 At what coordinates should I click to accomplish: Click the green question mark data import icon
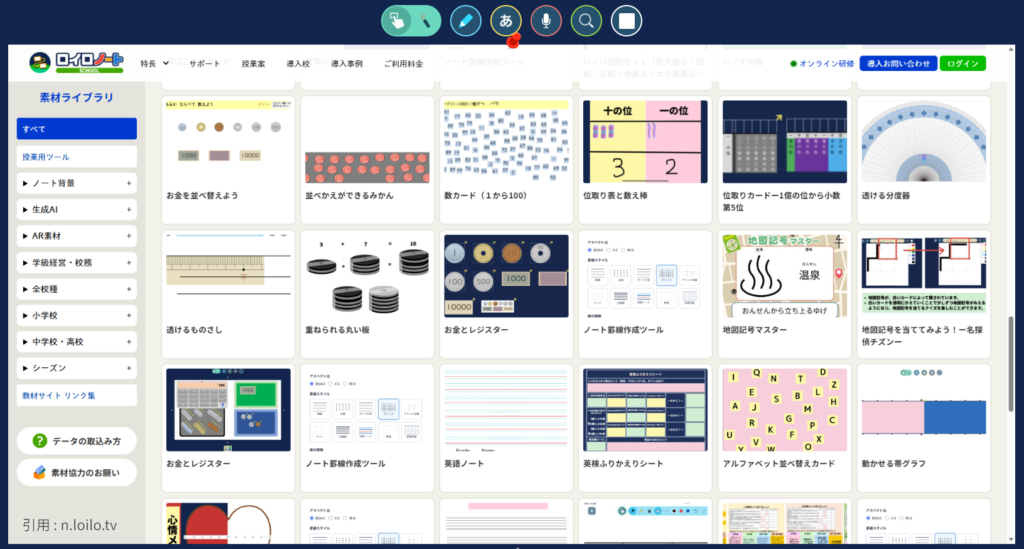40,441
